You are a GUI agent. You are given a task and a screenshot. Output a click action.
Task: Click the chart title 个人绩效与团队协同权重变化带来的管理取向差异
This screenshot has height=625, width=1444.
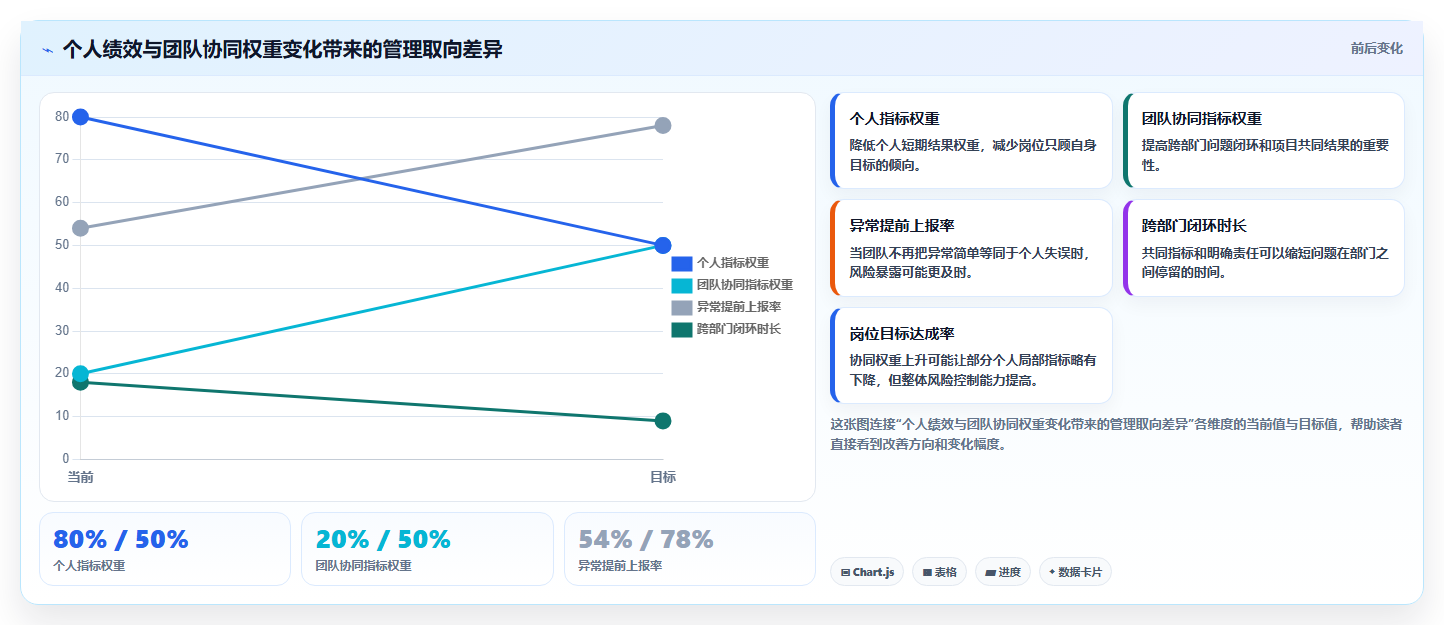[282, 49]
